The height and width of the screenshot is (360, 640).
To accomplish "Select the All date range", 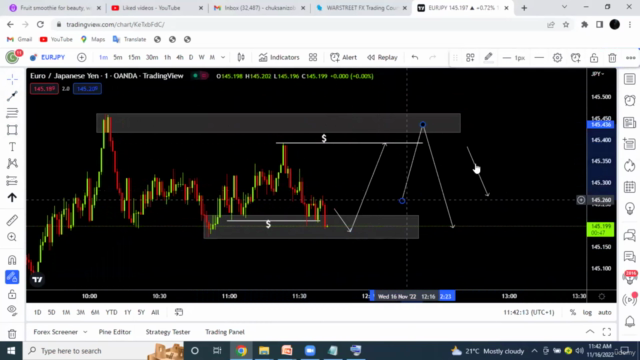I will [x=155, y=312].
